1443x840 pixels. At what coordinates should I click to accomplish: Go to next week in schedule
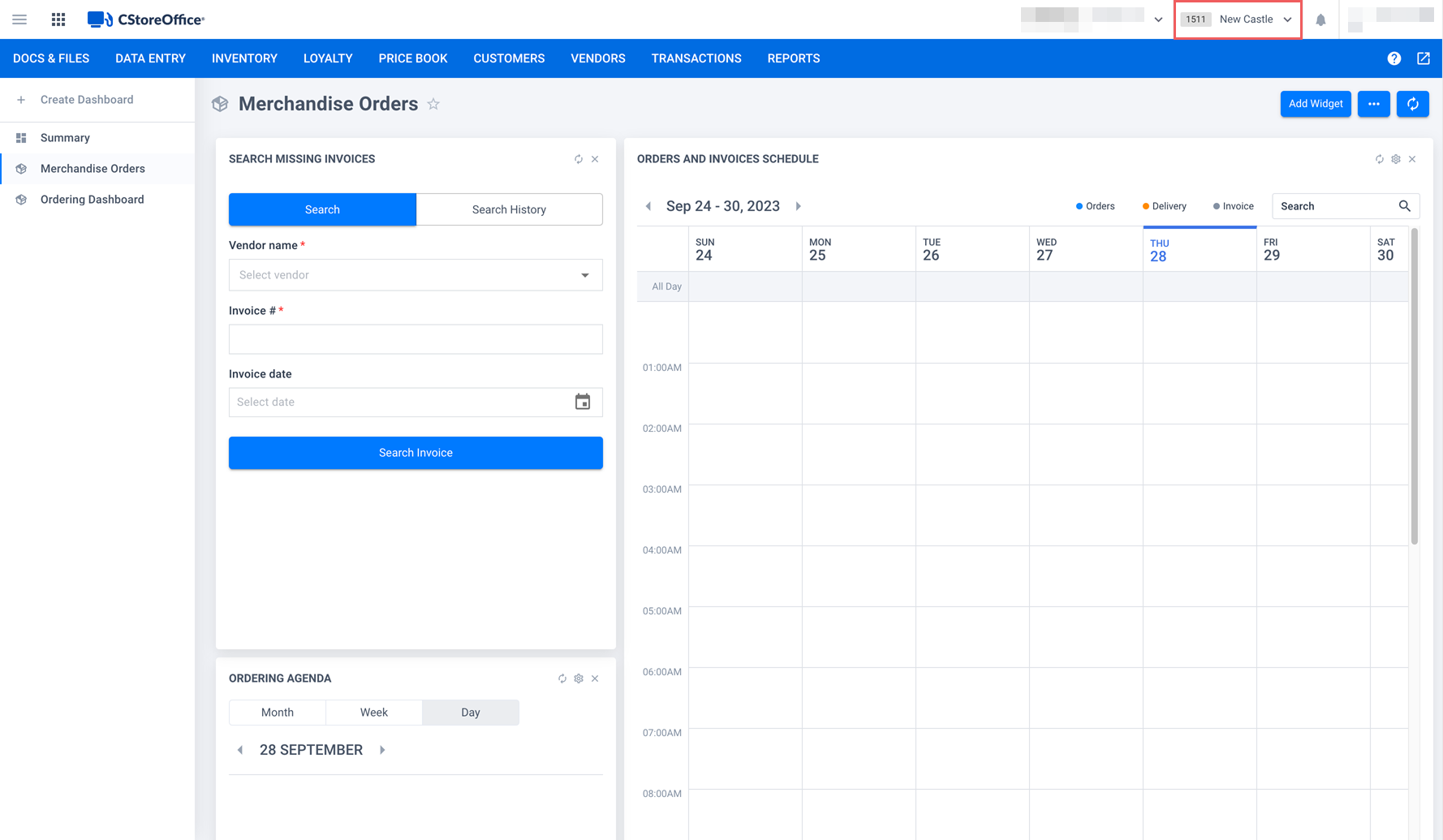[799, 206]
